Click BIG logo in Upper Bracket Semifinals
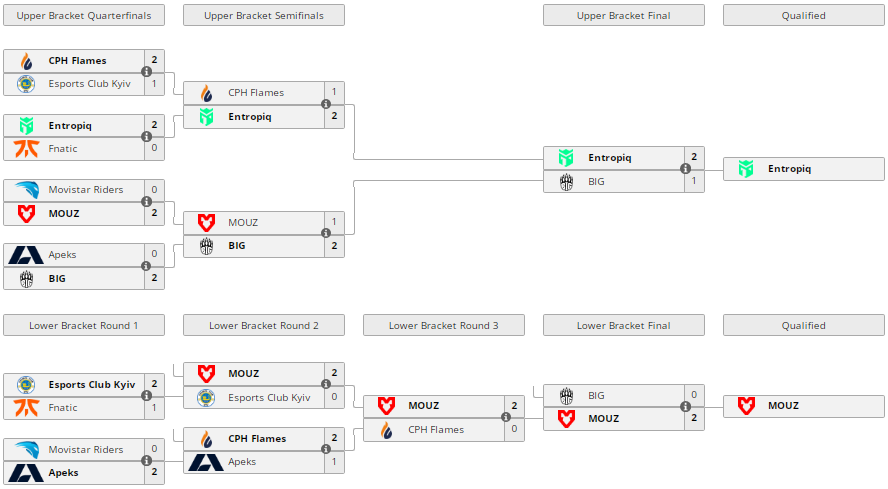The width and height of the screenshot is (888, 489). 206,246
